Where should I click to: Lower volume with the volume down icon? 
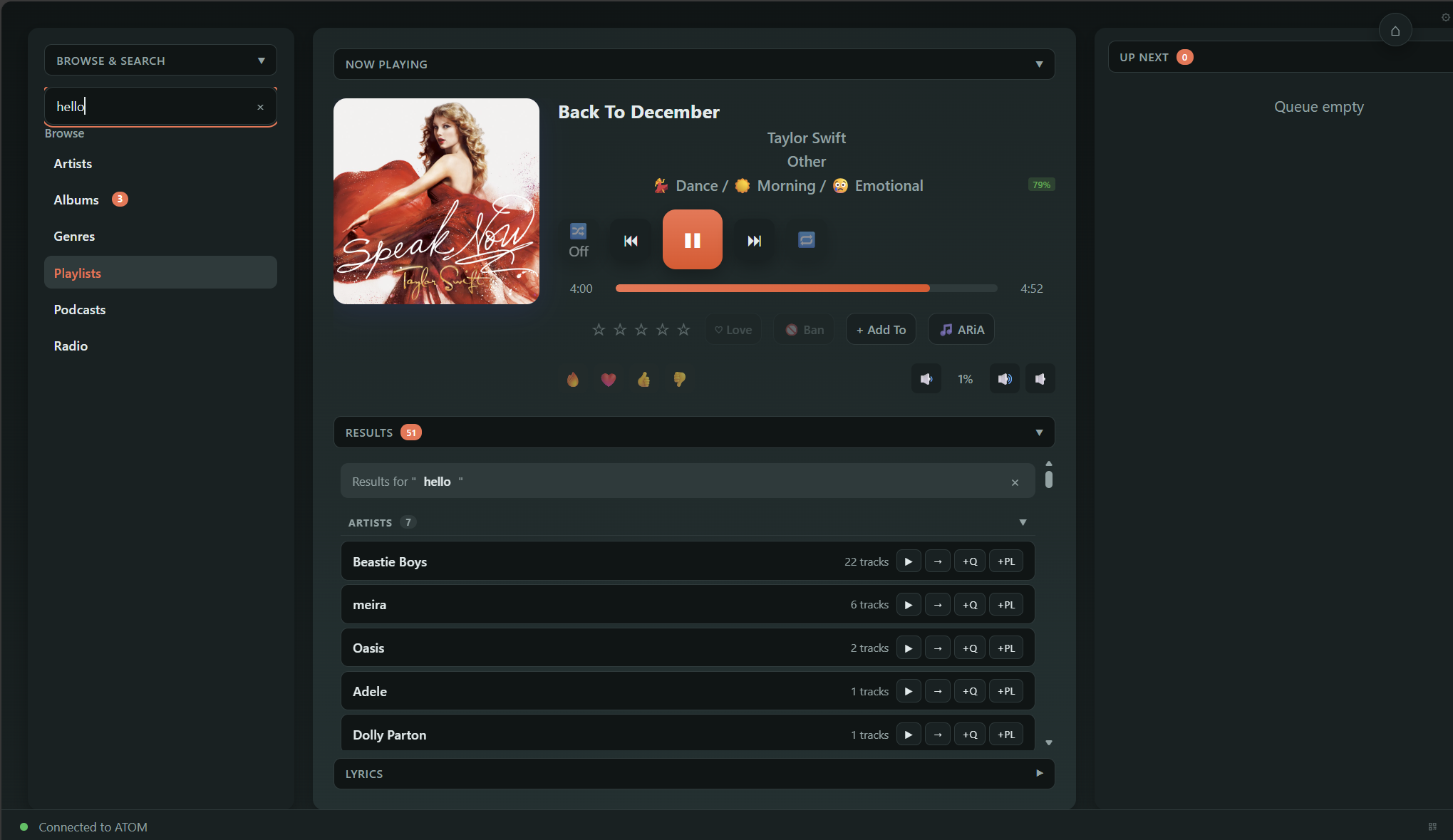click(x=926, y=379)
